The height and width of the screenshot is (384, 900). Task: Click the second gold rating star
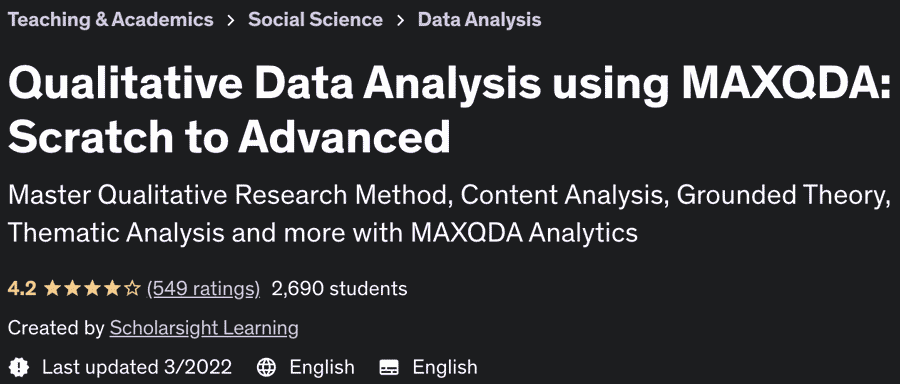72,288
